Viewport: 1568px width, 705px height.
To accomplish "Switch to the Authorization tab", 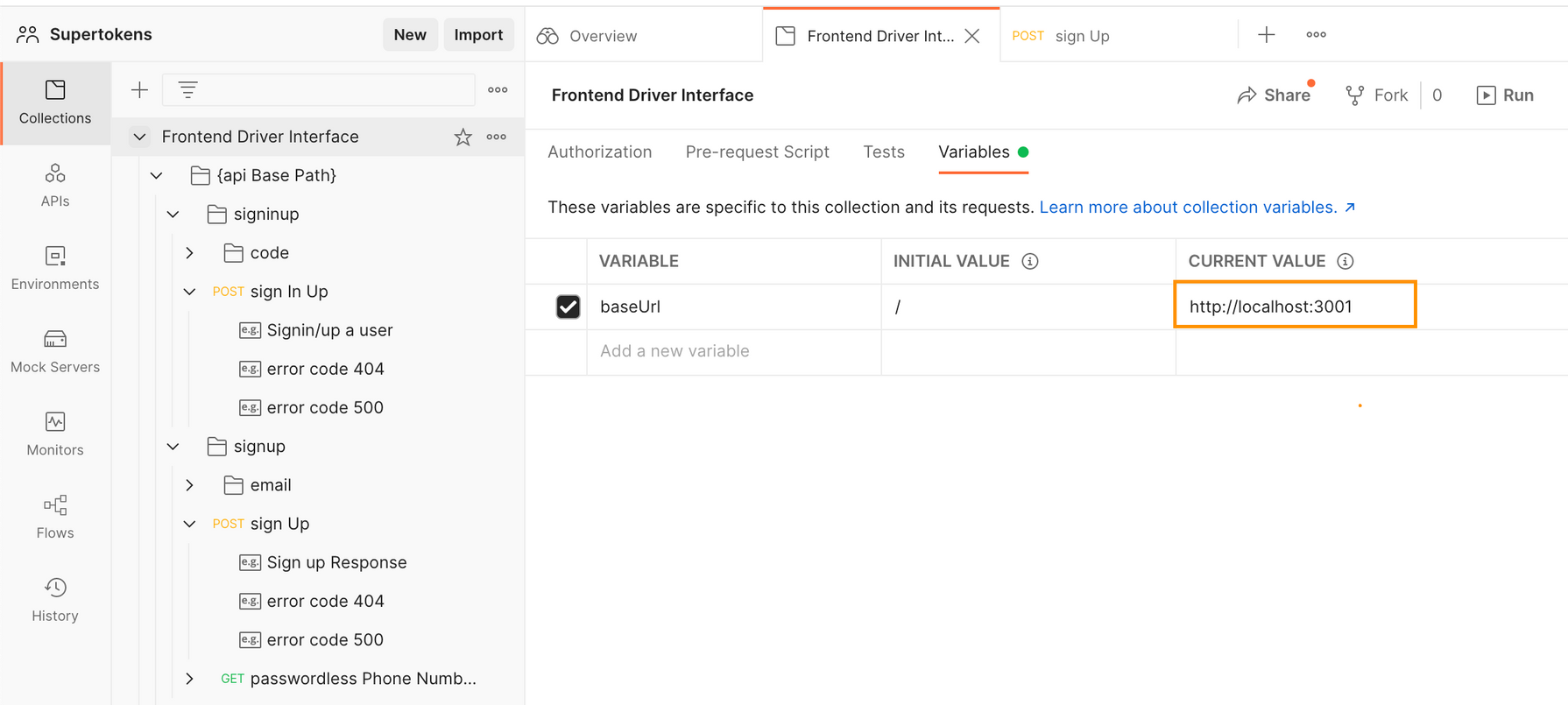I will click(599, 152).
